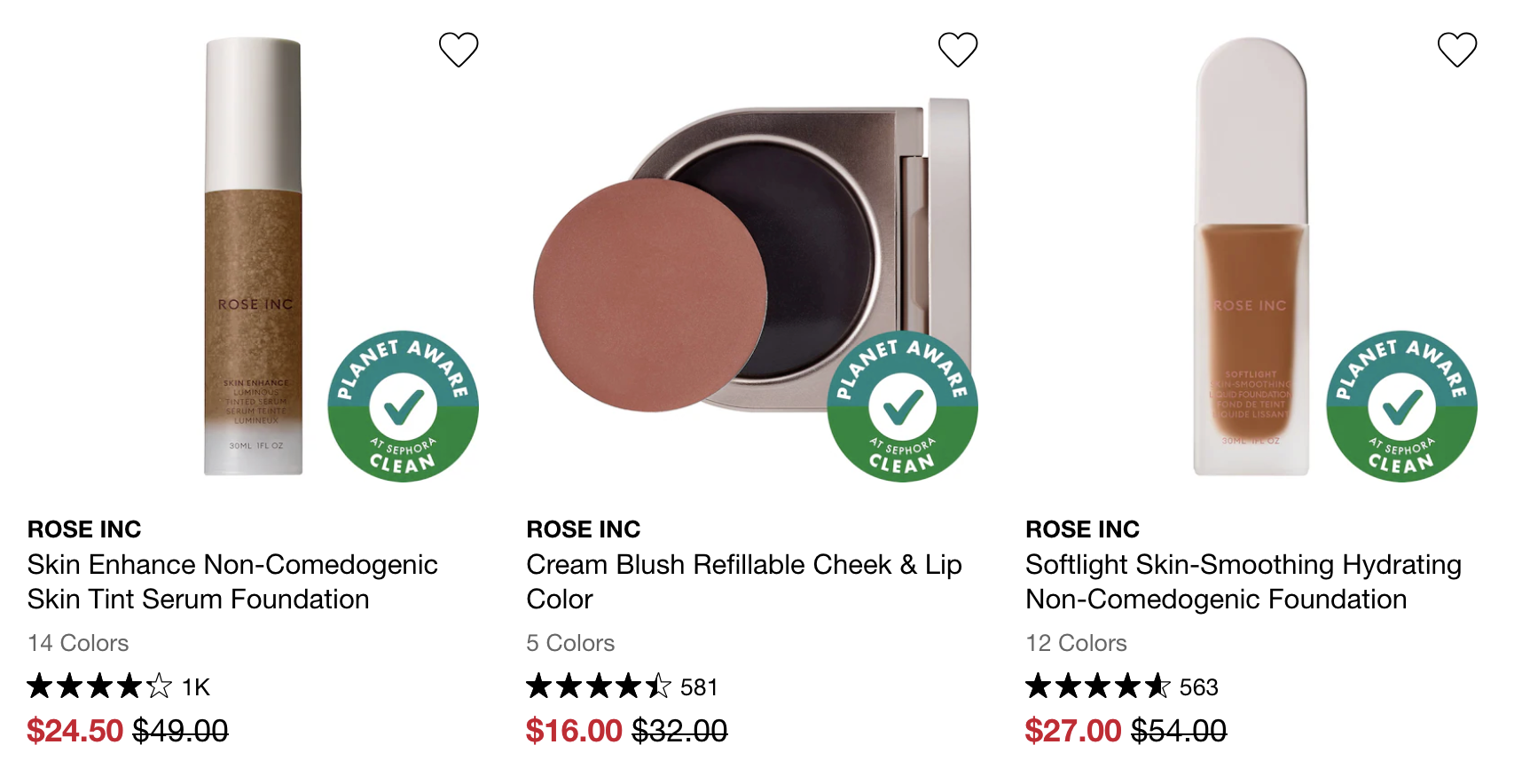Open Skin Enhance serum bottle product image
The image size is (1522, 784).
[254, 256]
